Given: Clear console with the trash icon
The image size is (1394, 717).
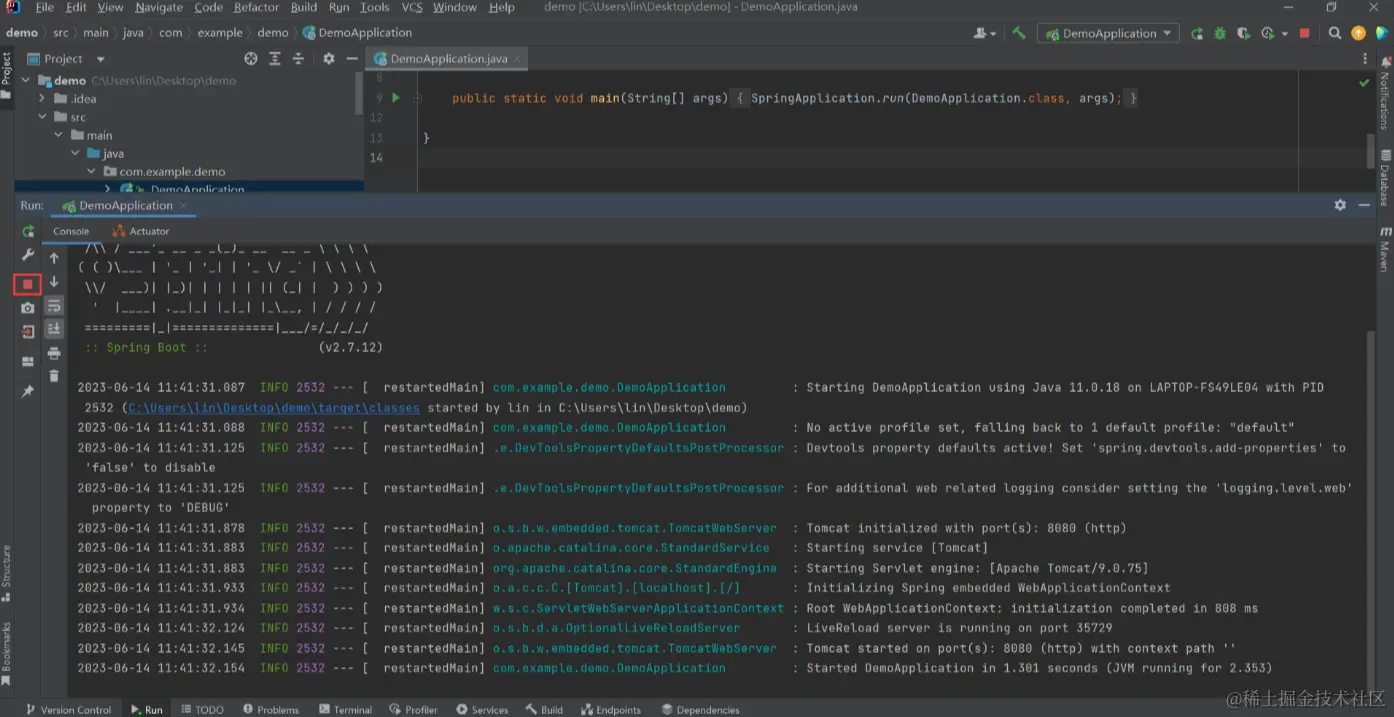Looking at the screenshot, I should click(54, 376).
